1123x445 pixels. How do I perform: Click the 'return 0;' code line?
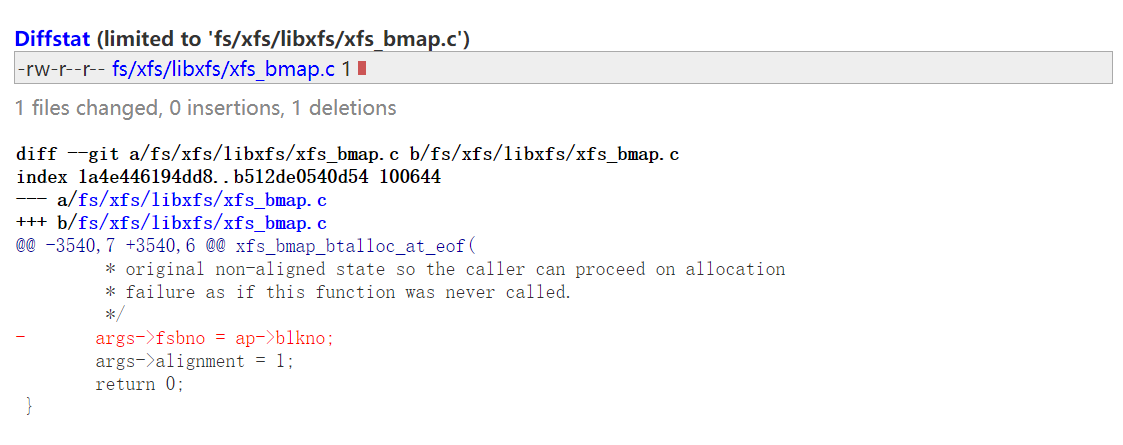tap(140, 384)
